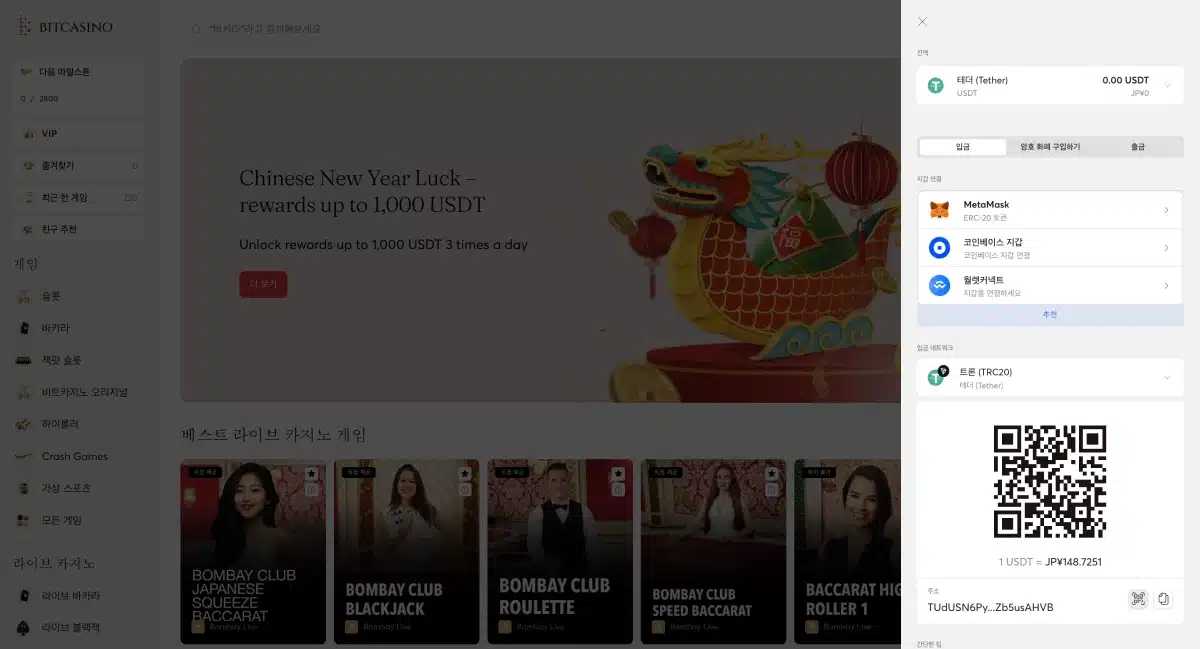The image size is (1200, 649).
Task: Click the Crash Games icon
Action: [x=24, y=456]
